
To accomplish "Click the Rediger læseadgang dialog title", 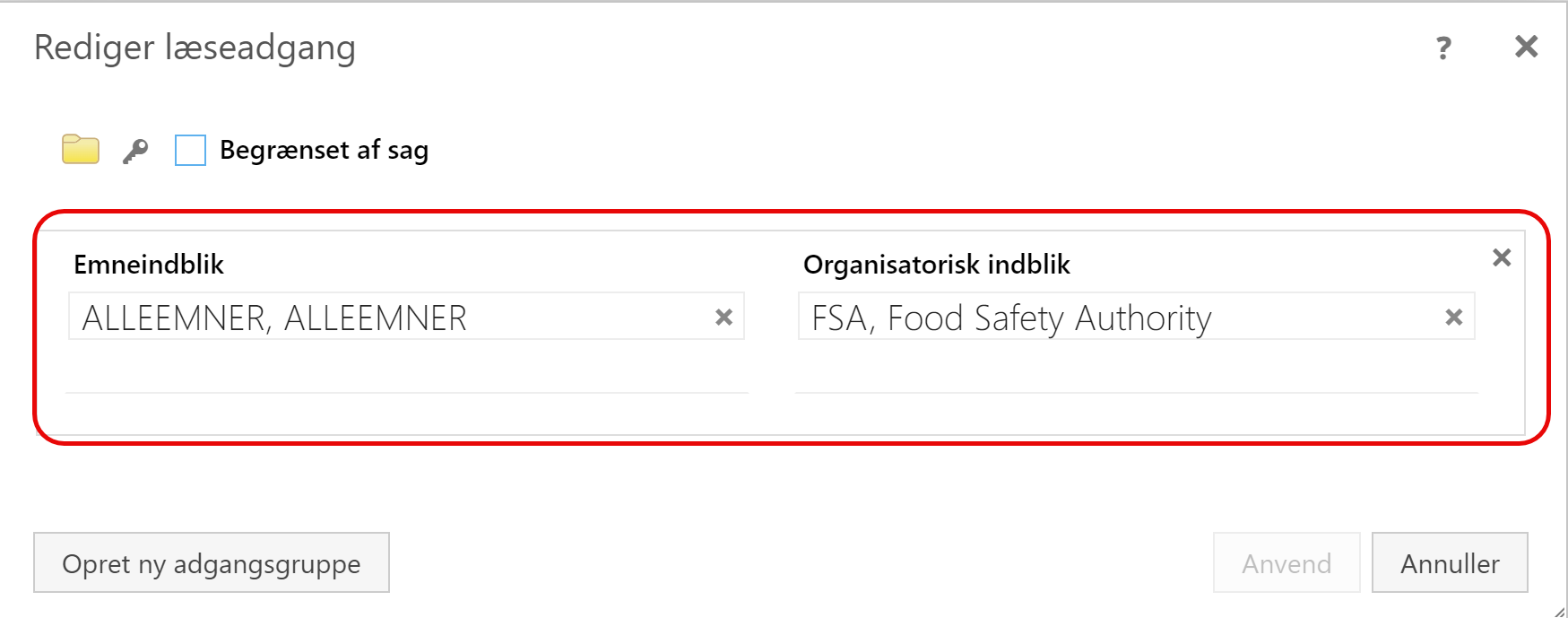I will (195, 48).
